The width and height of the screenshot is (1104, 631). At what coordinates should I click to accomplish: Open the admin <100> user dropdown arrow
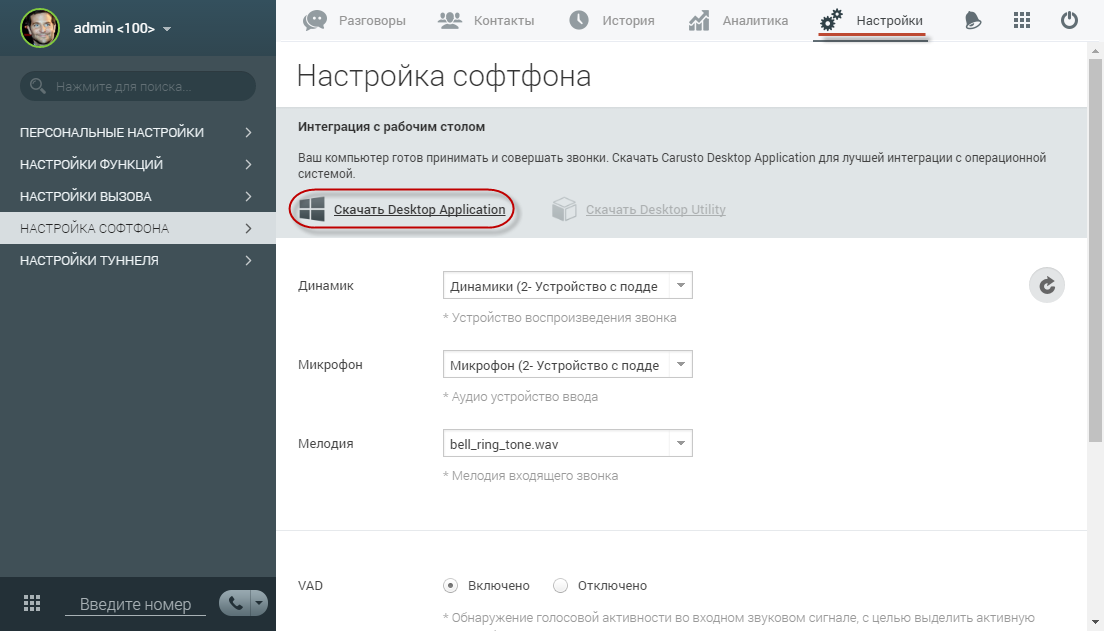pos(167,29)
